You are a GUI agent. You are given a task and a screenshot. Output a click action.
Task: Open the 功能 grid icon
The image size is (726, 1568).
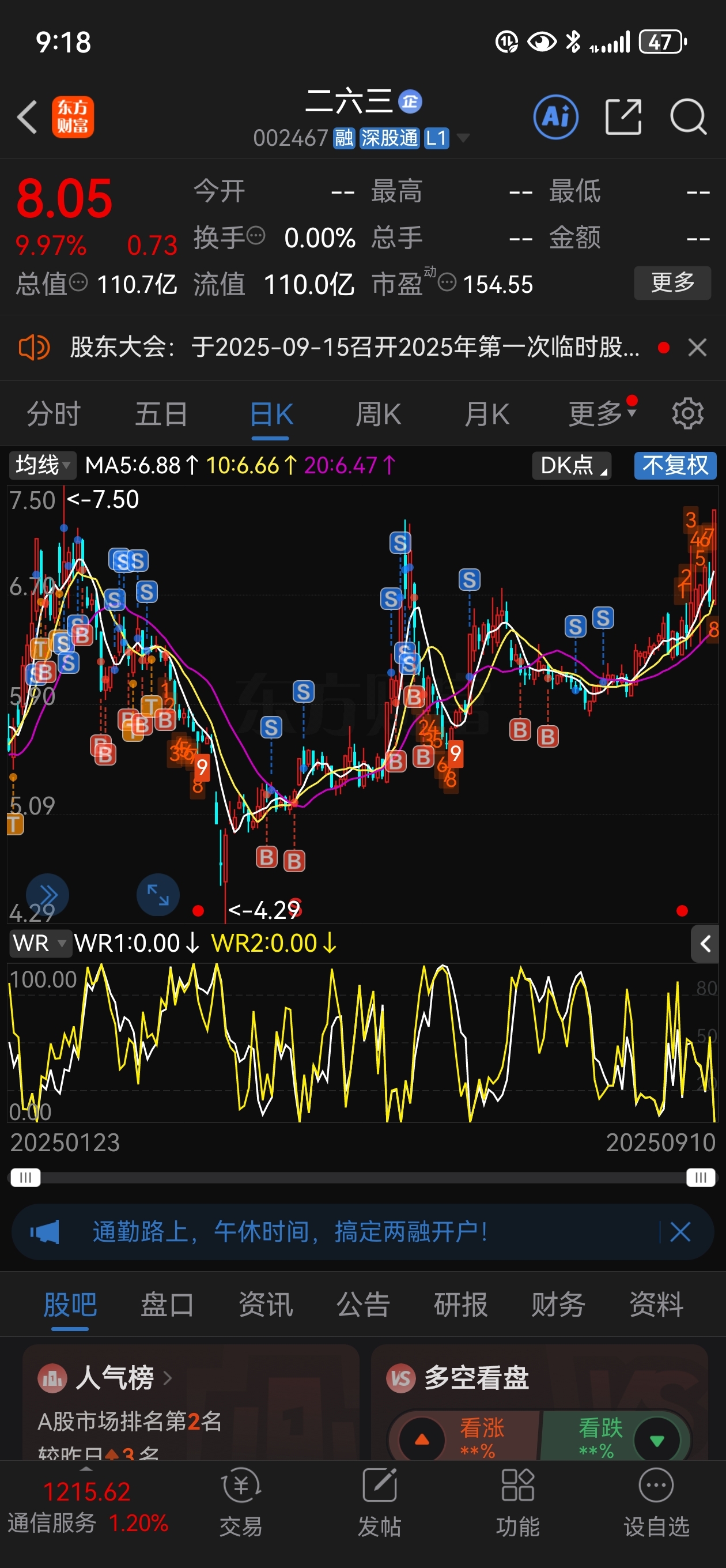click(x=518, y=1485)
